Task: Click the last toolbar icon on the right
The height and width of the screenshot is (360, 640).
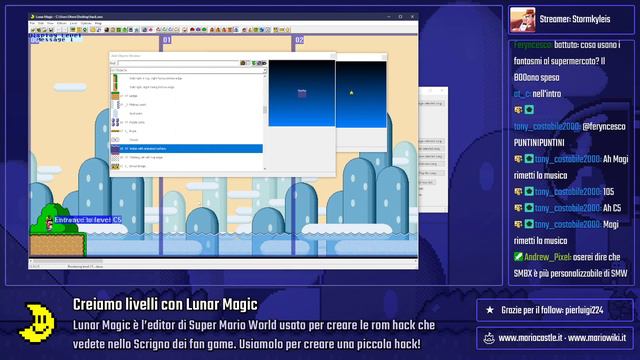Action: [288, 30]
